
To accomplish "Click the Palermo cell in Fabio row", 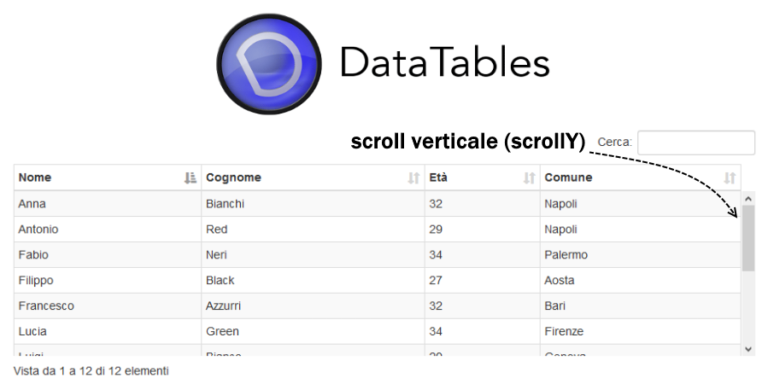I will (x=640, y=255).
